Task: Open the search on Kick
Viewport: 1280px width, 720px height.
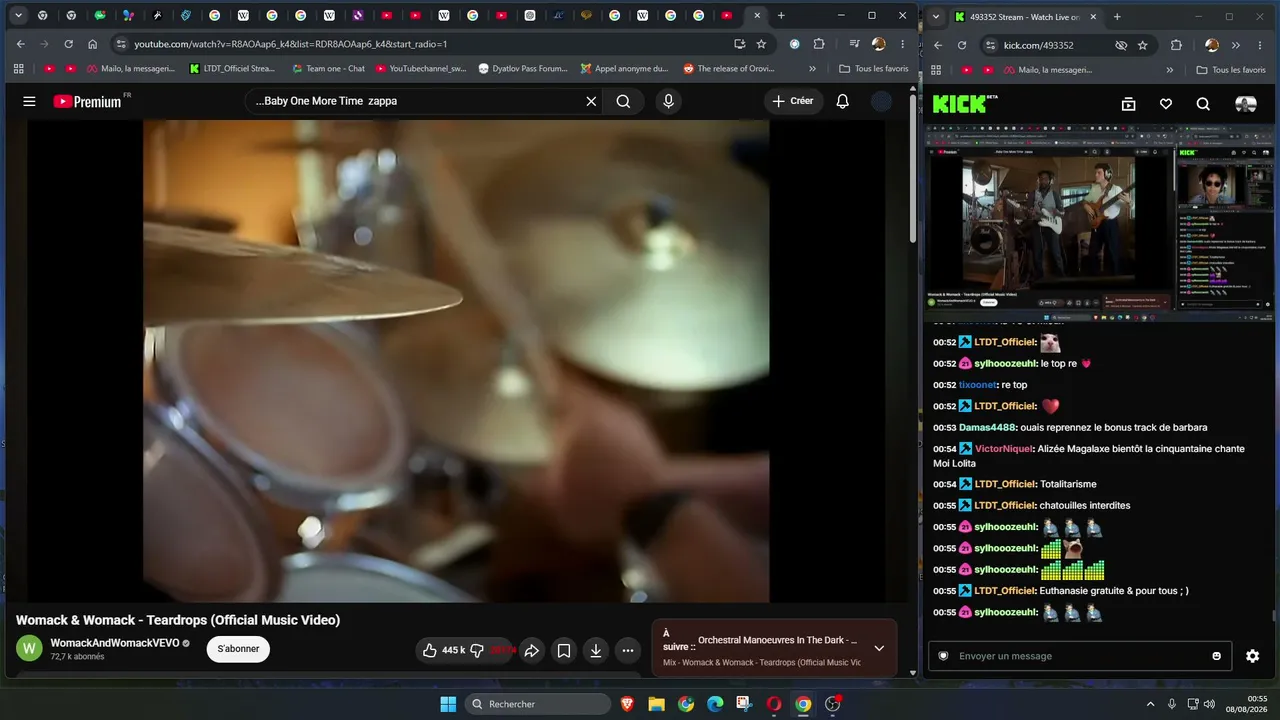Action: click(x=1203, y=104)
